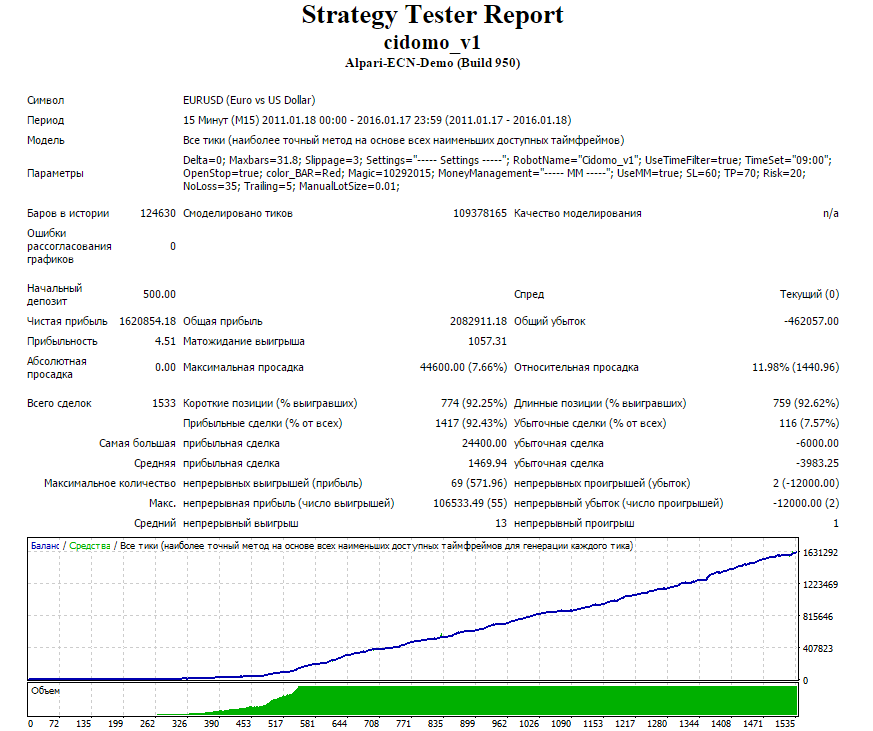
Task: Click the net profit value '1620854.18'
Action: [x=148, y=321]
